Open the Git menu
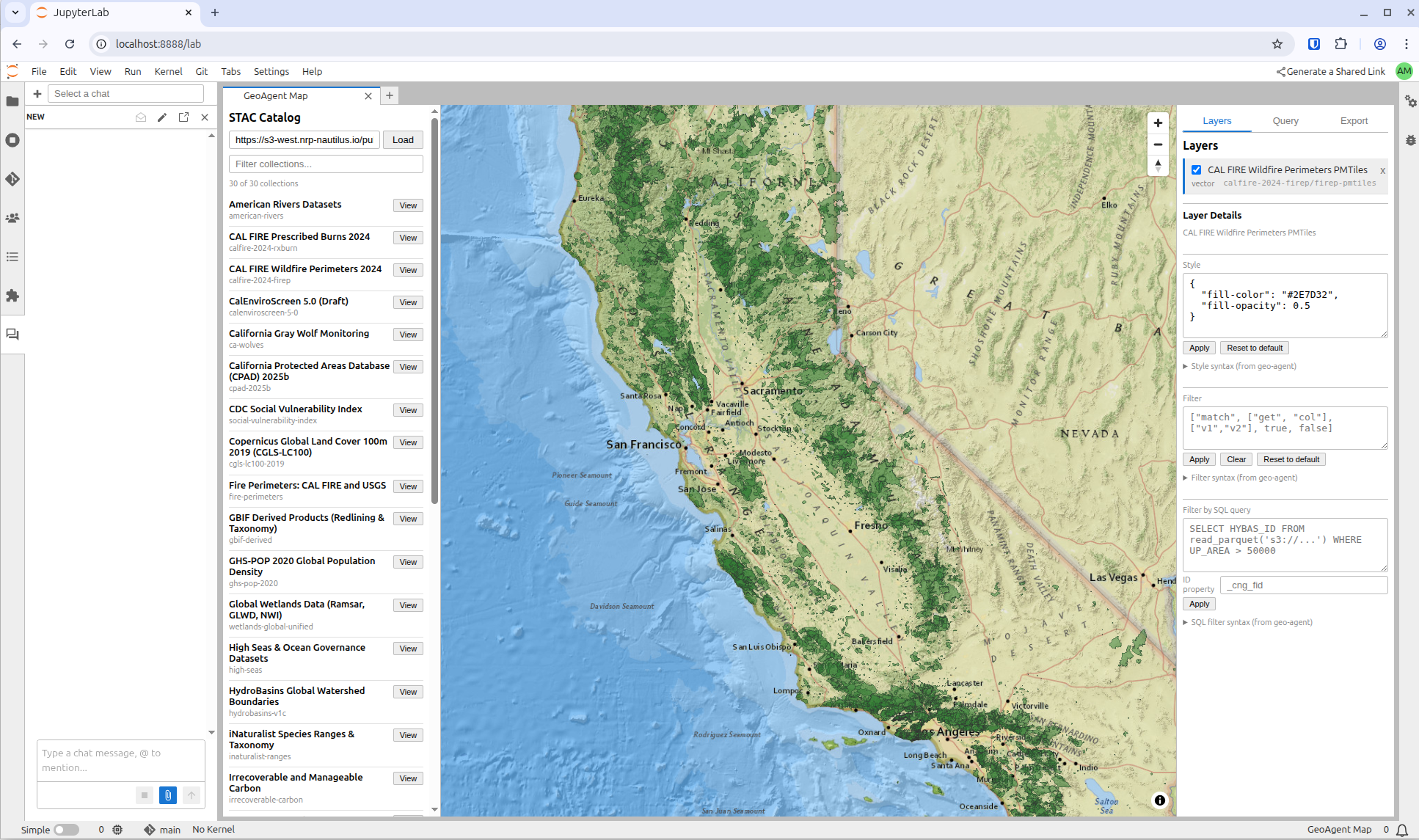 click(x=202, y=71)
